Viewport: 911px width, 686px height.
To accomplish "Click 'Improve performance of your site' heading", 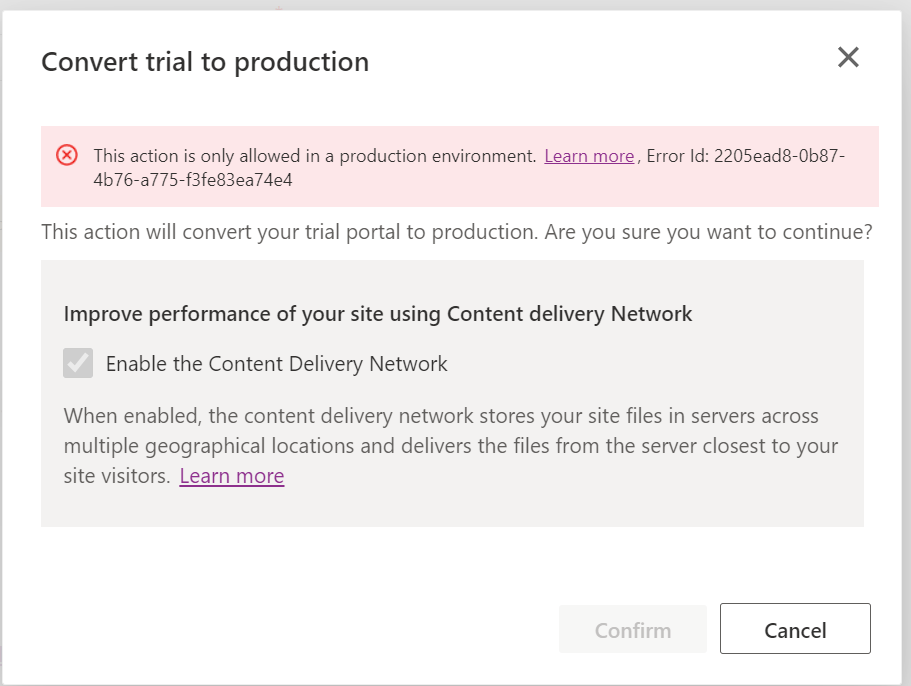I will click(378, 314).
